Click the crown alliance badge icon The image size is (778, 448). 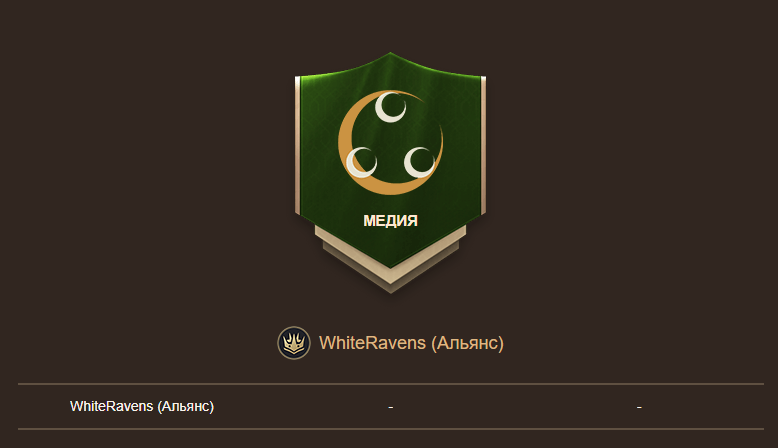[x=294, y=343]
